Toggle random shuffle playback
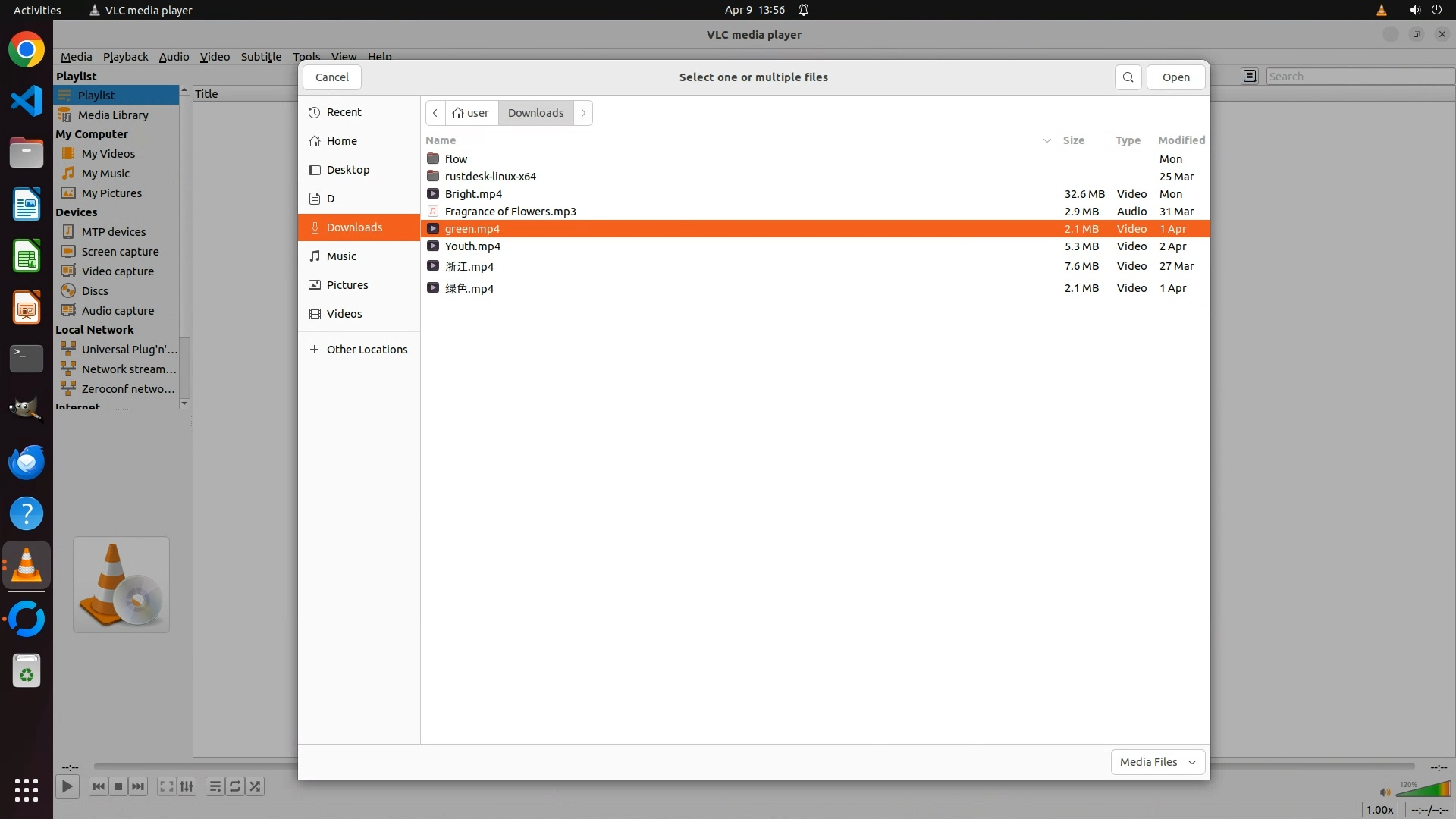This screenshot has height=819, width=1456. (256, 786)
